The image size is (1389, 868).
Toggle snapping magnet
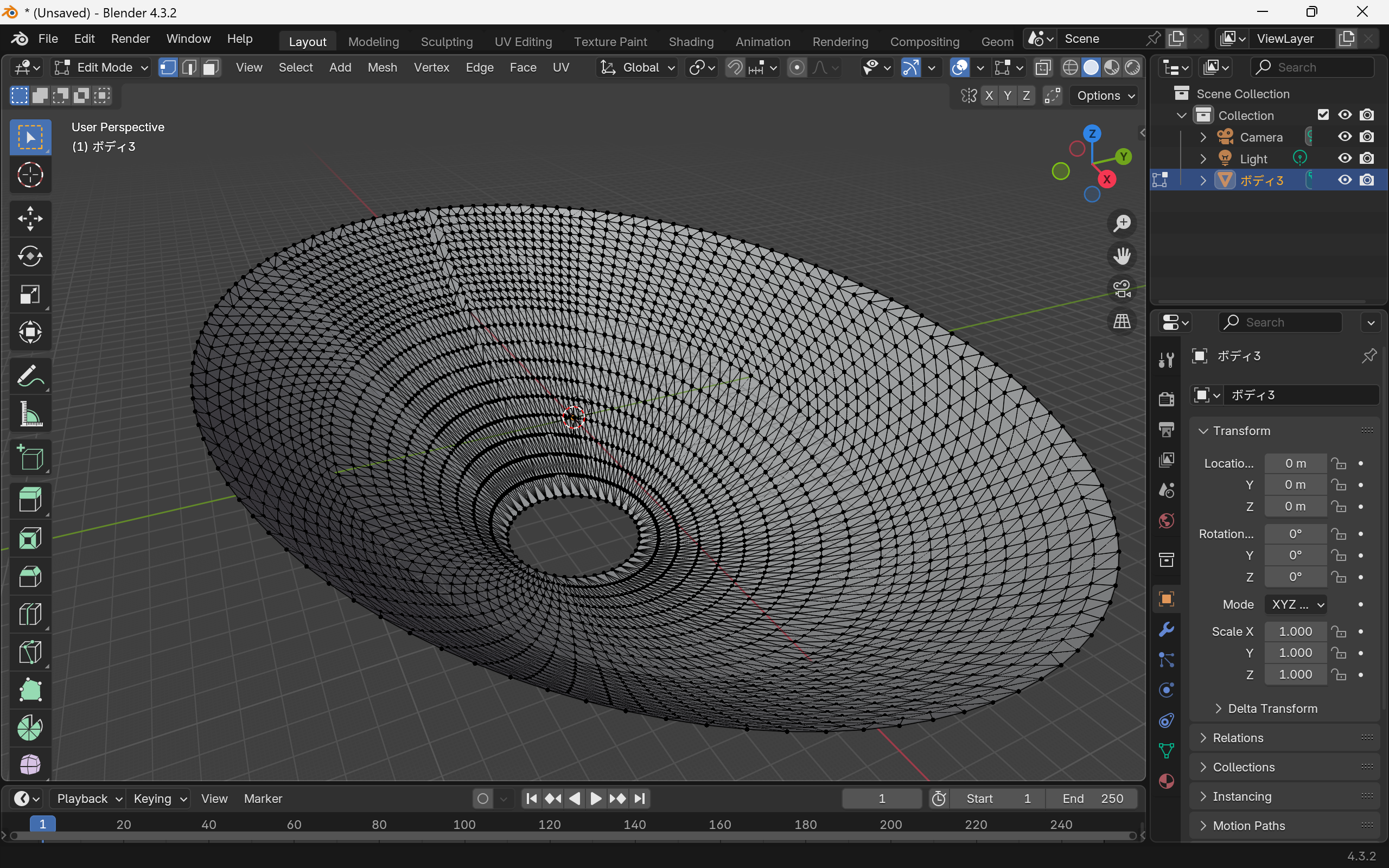(735, 68)
